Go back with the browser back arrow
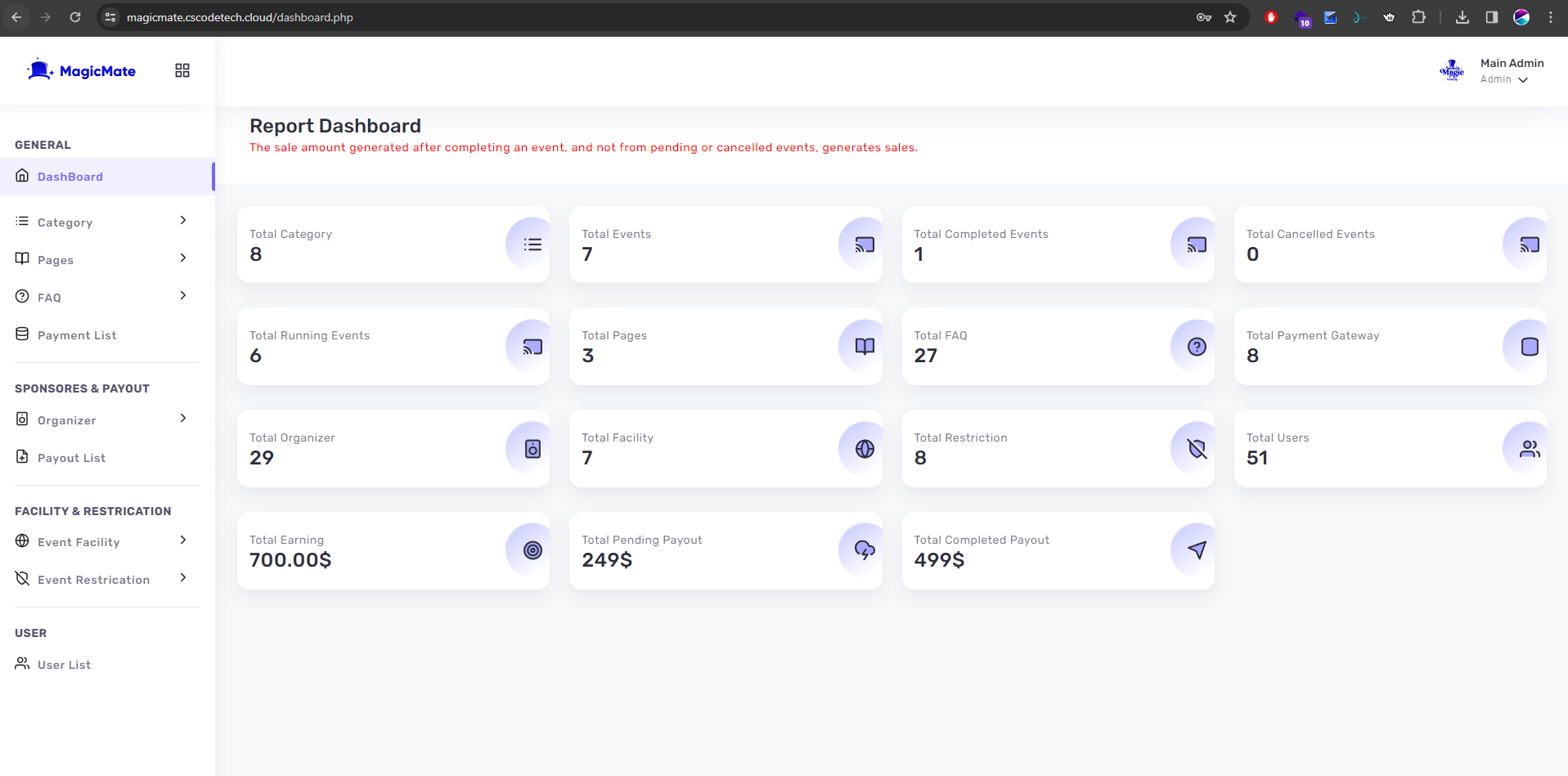 tap(16, 17)
